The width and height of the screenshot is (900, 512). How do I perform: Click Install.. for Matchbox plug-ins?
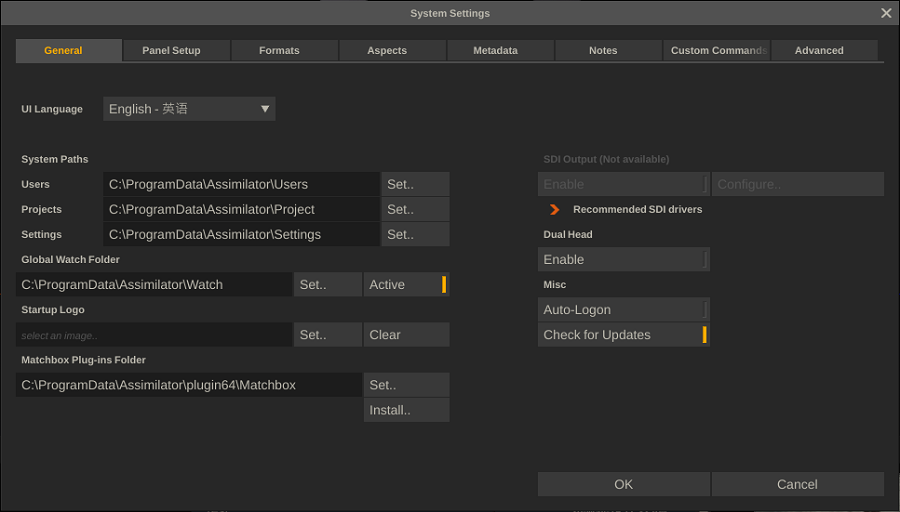pos(406,410)
